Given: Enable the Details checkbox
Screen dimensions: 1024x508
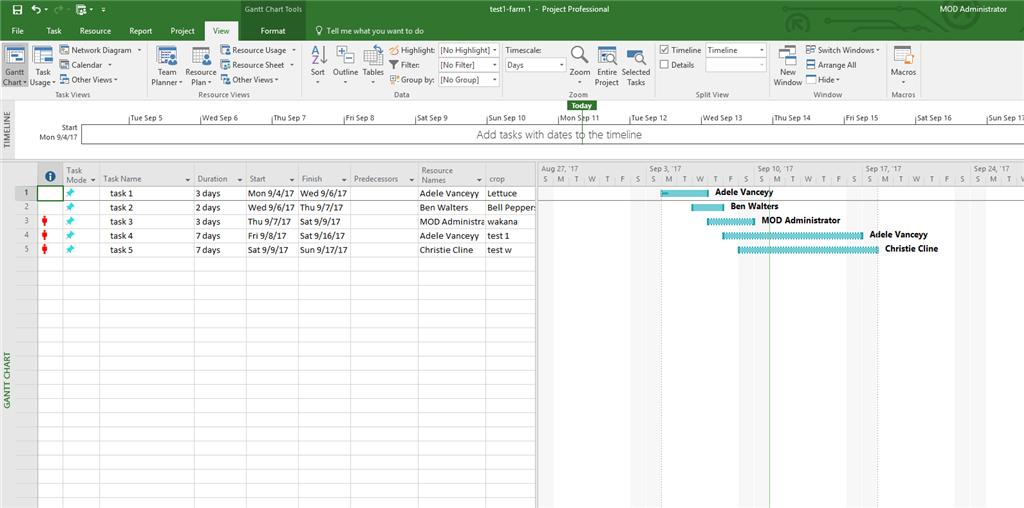Looking at the screenshot, I should coord(664,65).
